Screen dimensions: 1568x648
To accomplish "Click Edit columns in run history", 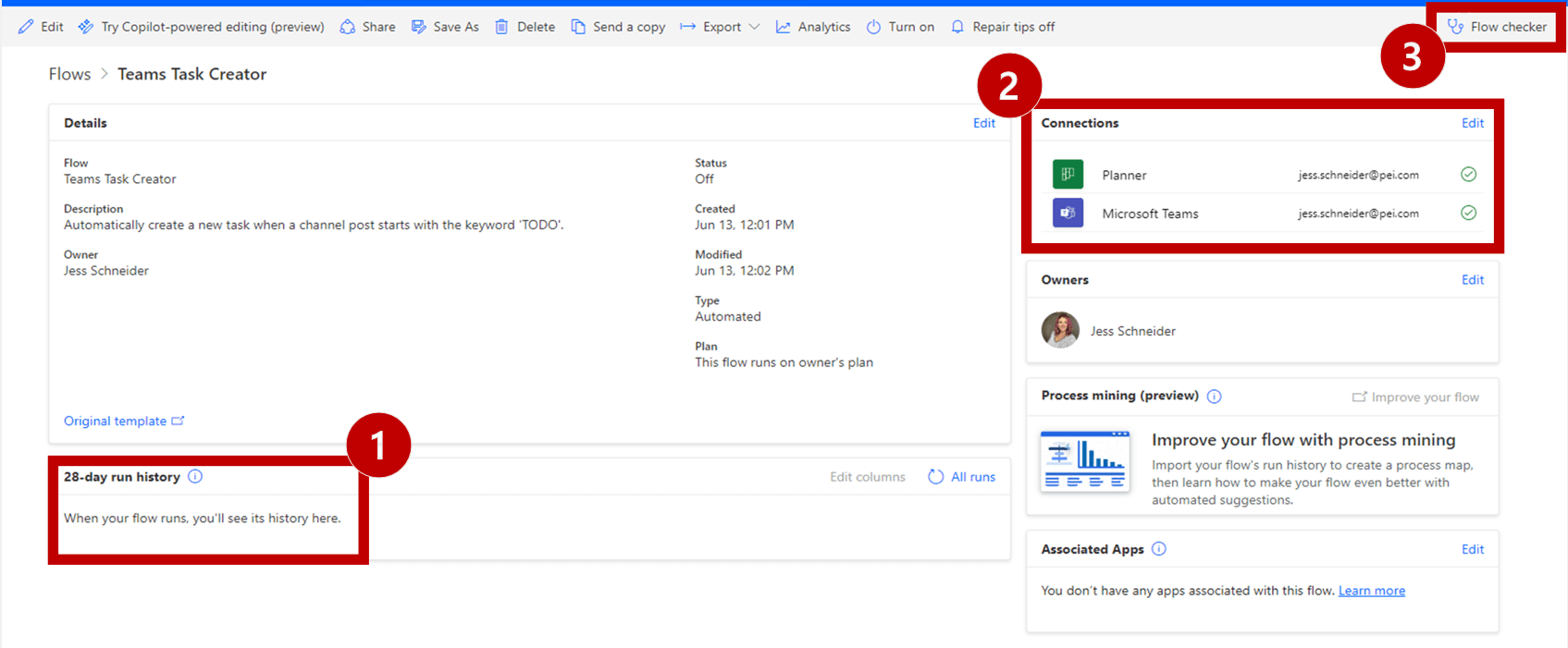I will coord(868,477).
